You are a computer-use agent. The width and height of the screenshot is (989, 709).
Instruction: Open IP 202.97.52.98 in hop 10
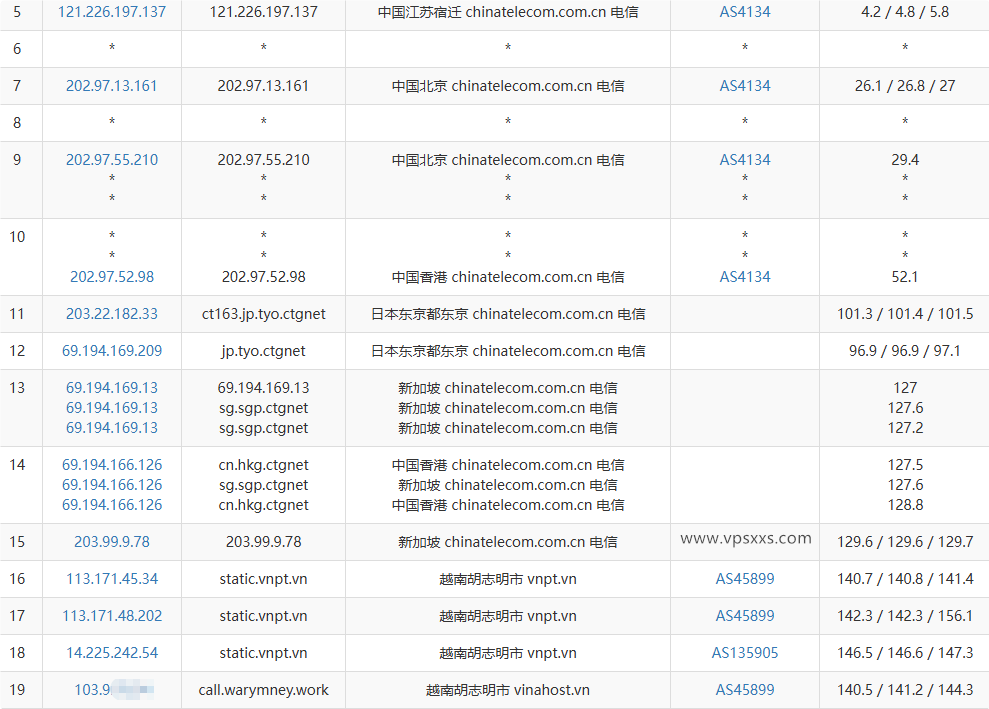111,277
